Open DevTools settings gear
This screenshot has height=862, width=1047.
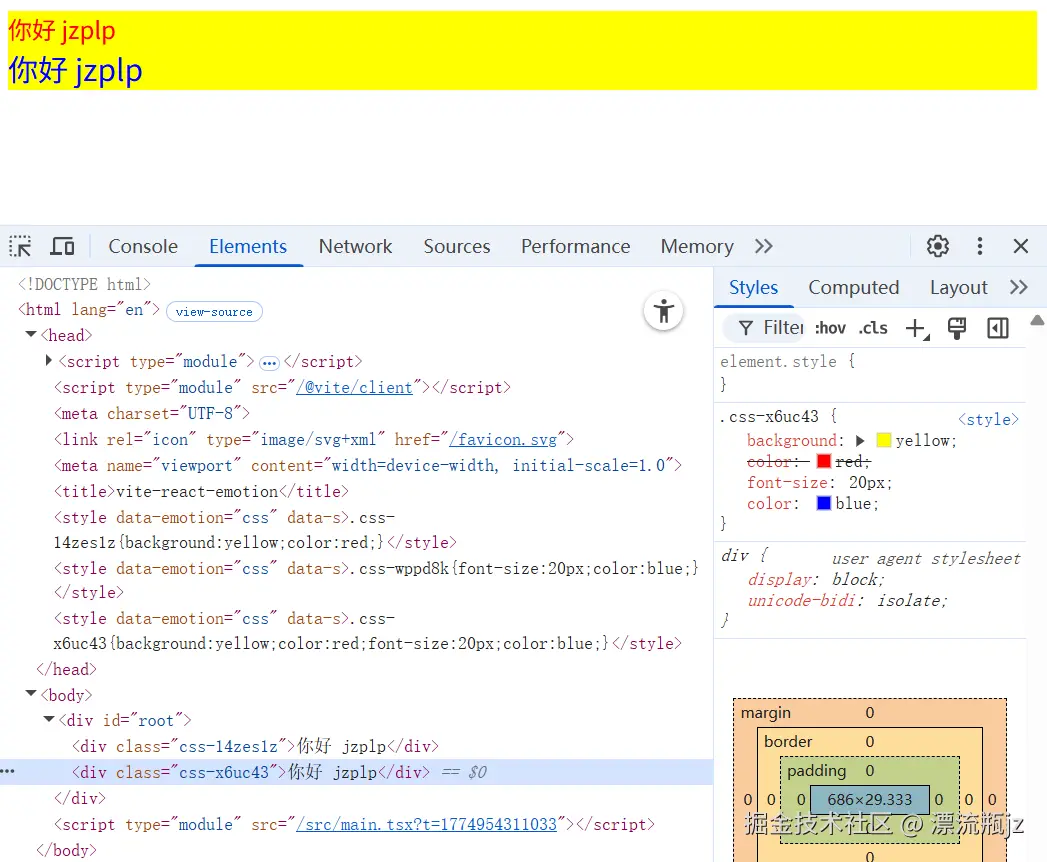point(937,246)
